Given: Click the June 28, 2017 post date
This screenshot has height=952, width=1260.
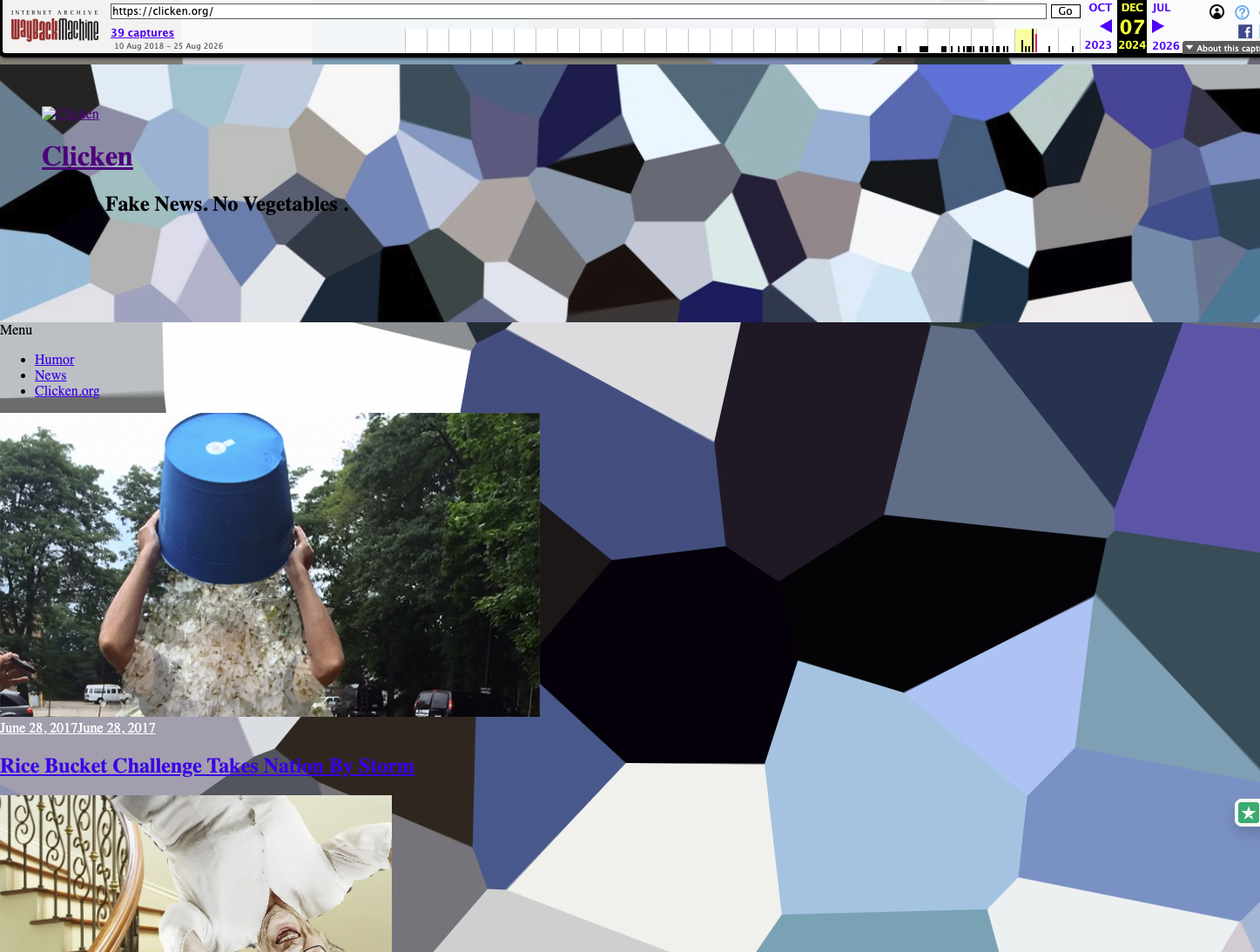Looking at the screenshot, I should (x=77, y=728).
